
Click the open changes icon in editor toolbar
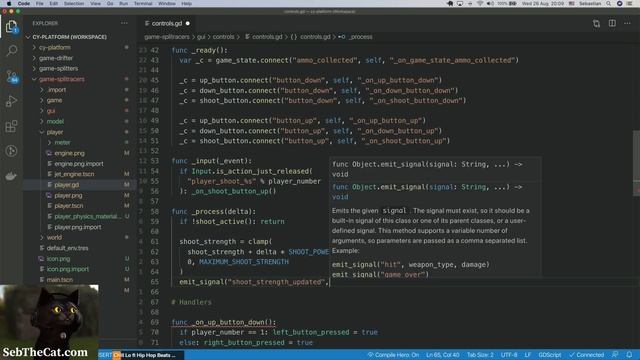pos(596,23)
